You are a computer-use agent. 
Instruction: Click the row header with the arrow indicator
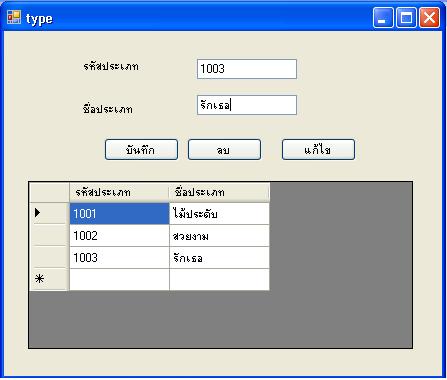click(49, 213)
